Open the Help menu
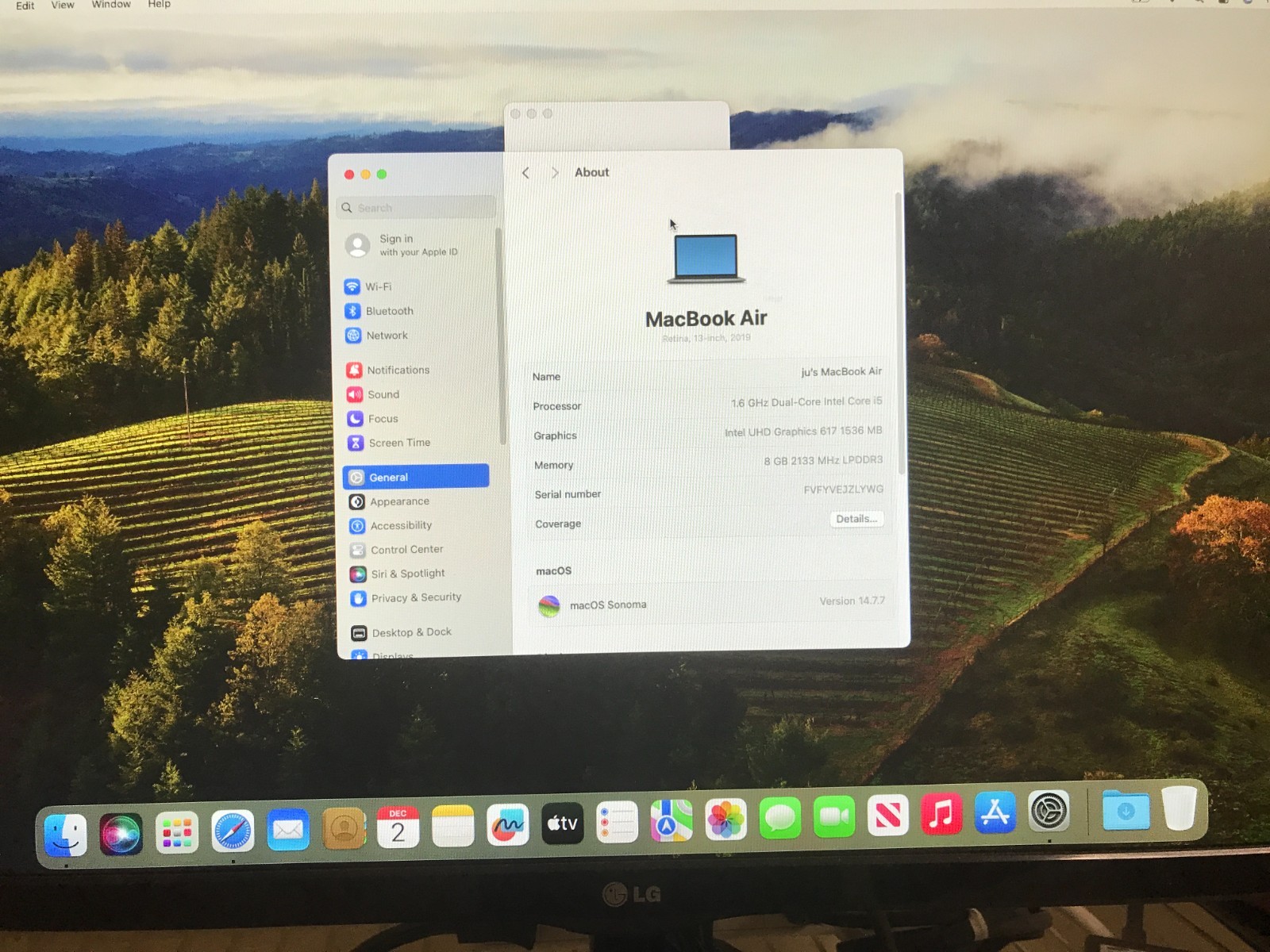Screen dimensions: 1270x952 point(159,4)
